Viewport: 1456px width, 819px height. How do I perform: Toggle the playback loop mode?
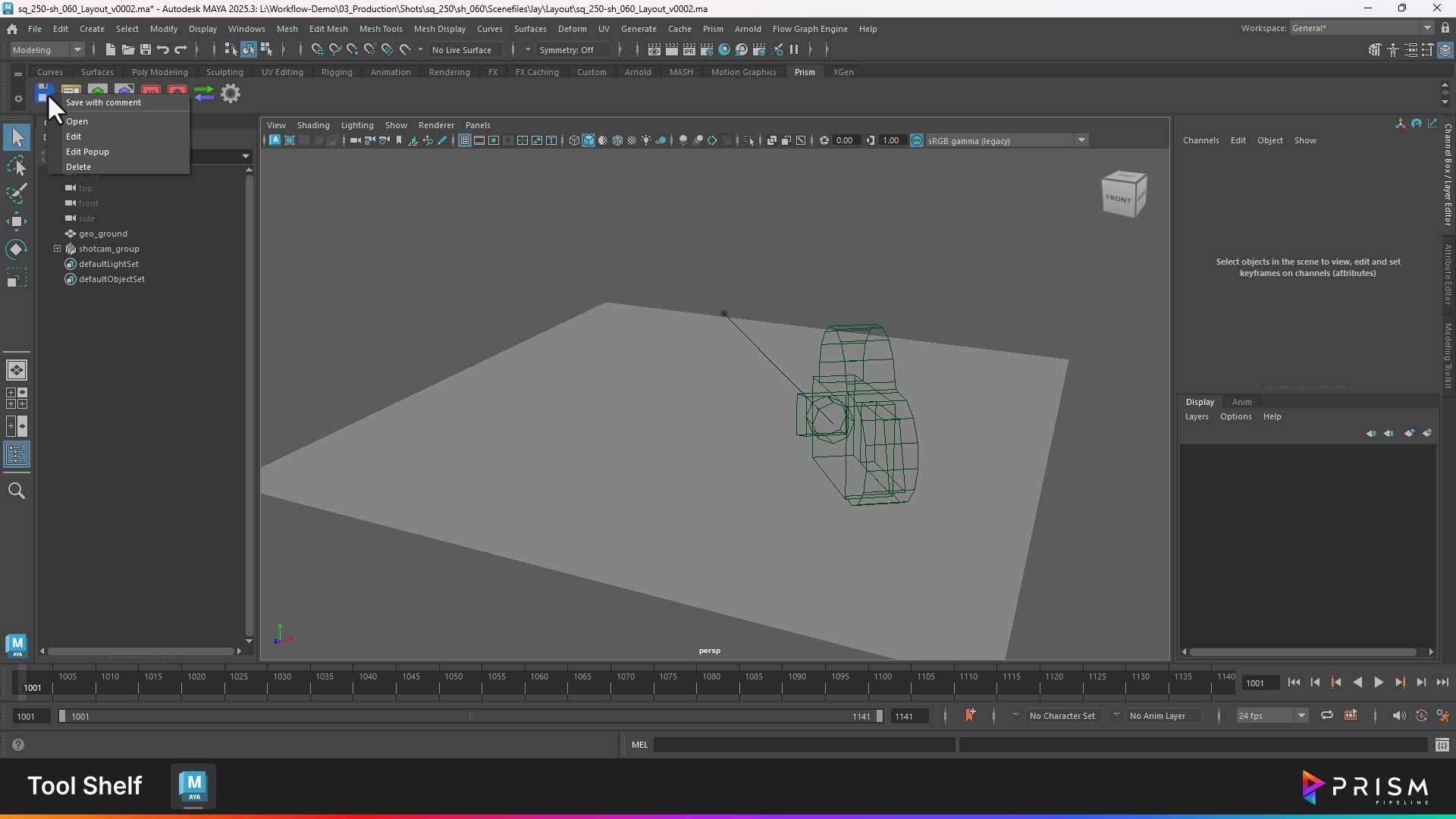1326,715
